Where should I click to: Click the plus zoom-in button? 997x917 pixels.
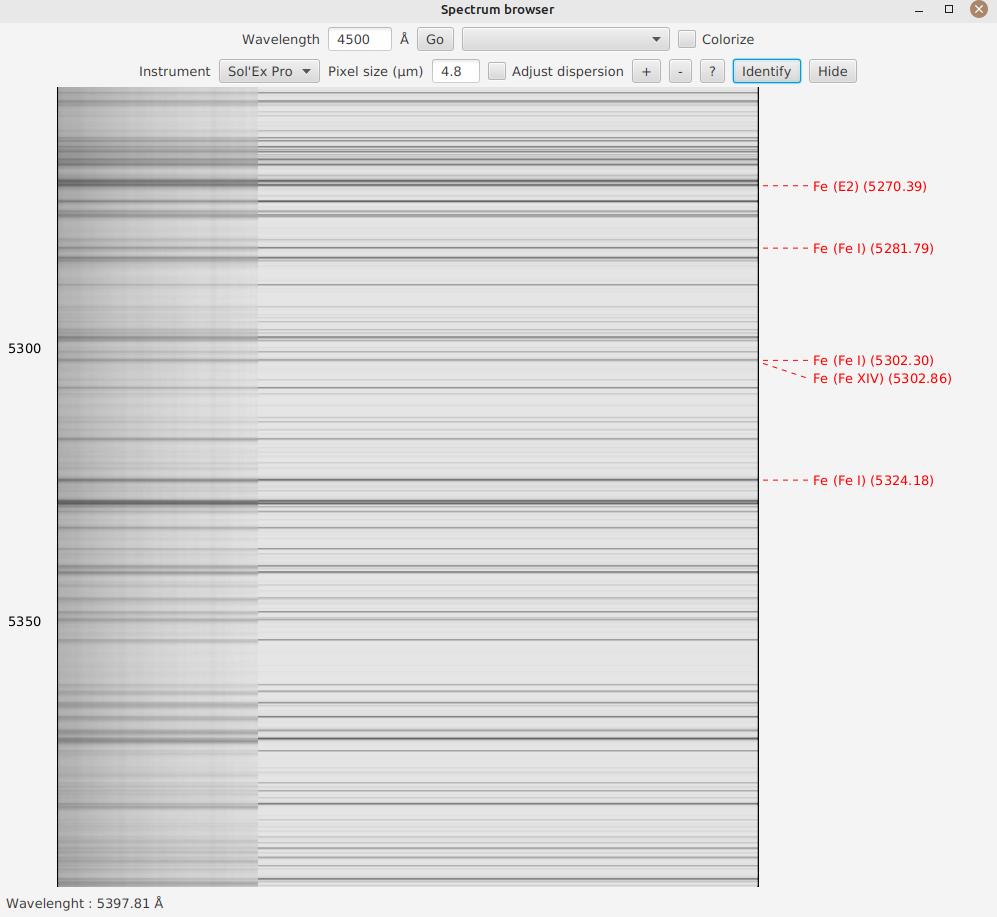(x=646, y=71)
